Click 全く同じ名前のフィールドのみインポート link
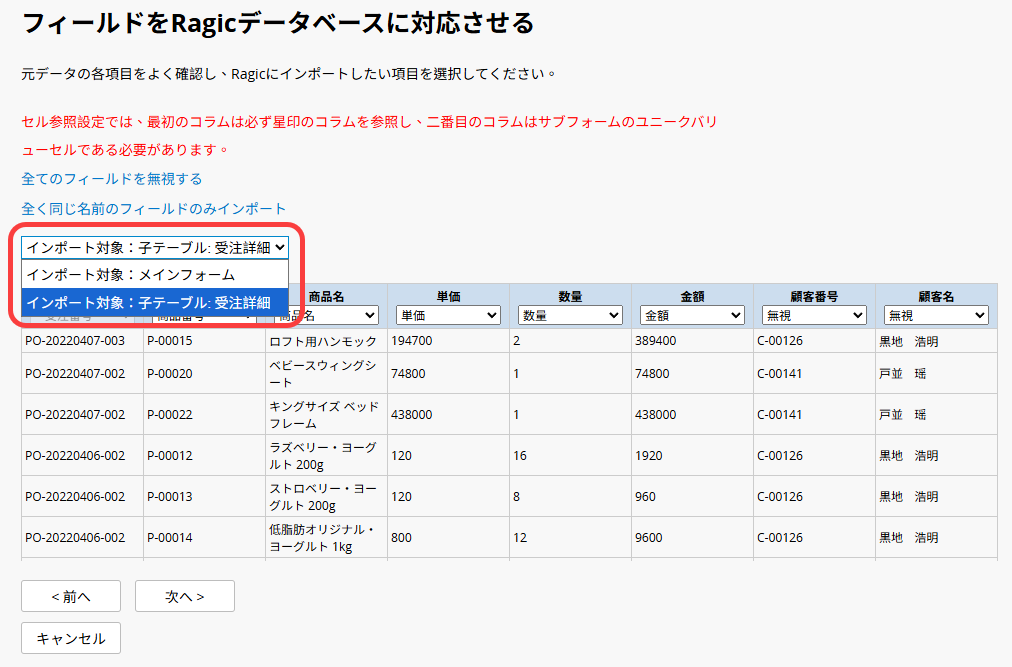 point(154,208)
